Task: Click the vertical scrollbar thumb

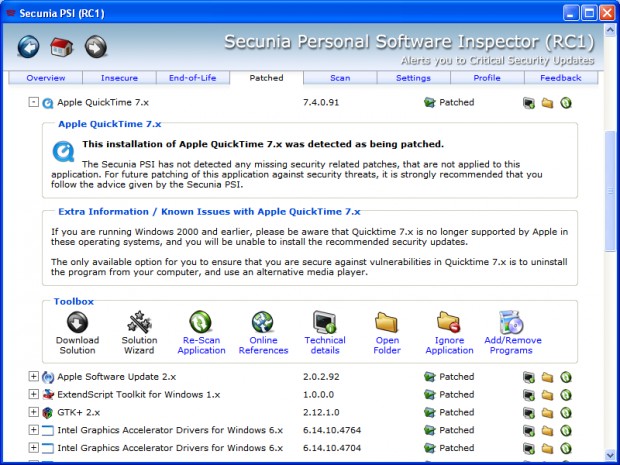Action: point(610,191)
